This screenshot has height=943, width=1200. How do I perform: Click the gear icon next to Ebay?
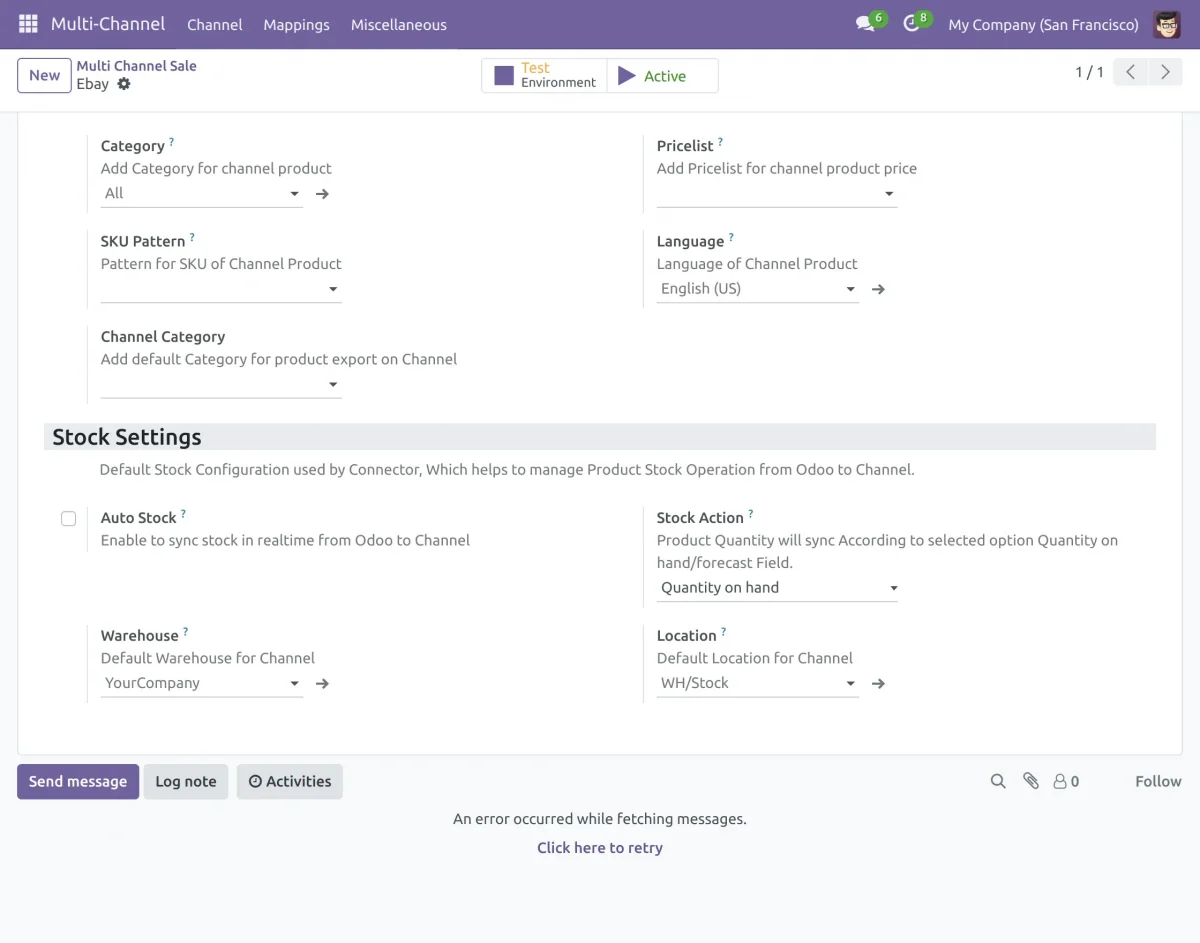click(124, 84)
